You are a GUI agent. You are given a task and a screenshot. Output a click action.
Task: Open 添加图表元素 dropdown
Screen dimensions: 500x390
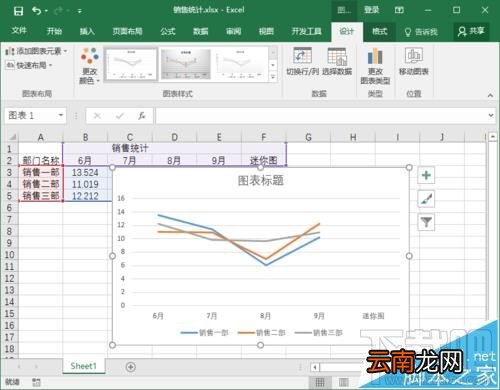(37, 51)
